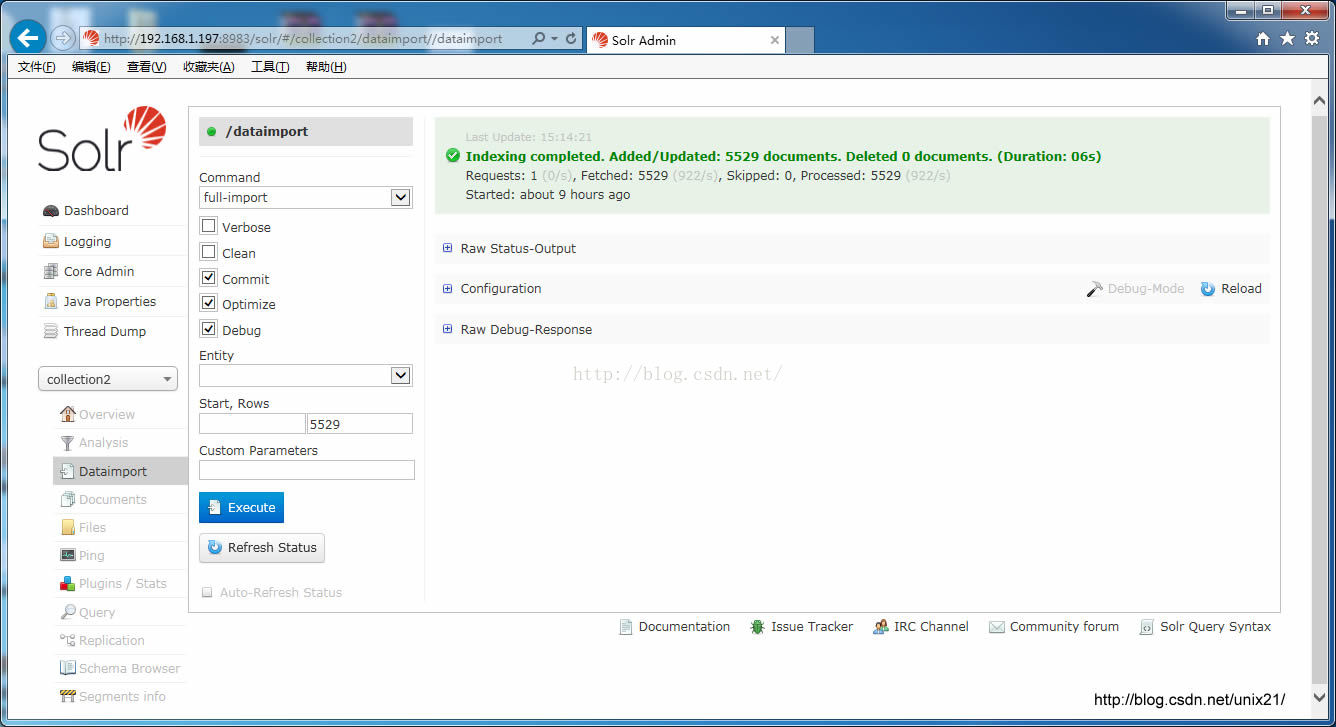The height and width of the screenshot is (727, 1336).
Task: Click the Java Properties icon
Action: pos(51,301)
